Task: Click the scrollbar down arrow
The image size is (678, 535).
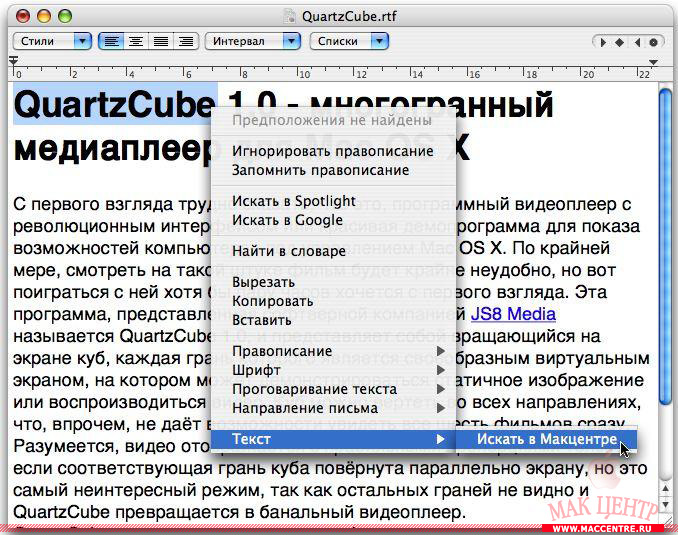Action: [665, 505]
